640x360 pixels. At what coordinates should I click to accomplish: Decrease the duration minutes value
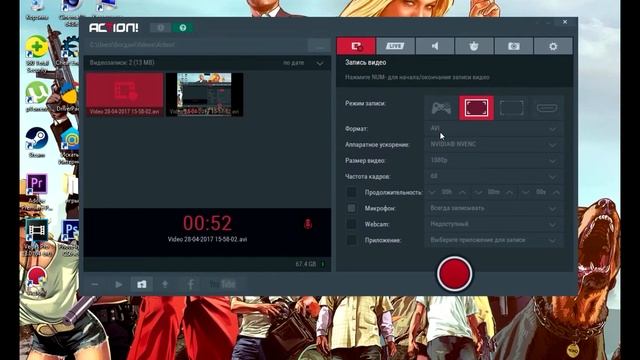(x=478, y=192)
